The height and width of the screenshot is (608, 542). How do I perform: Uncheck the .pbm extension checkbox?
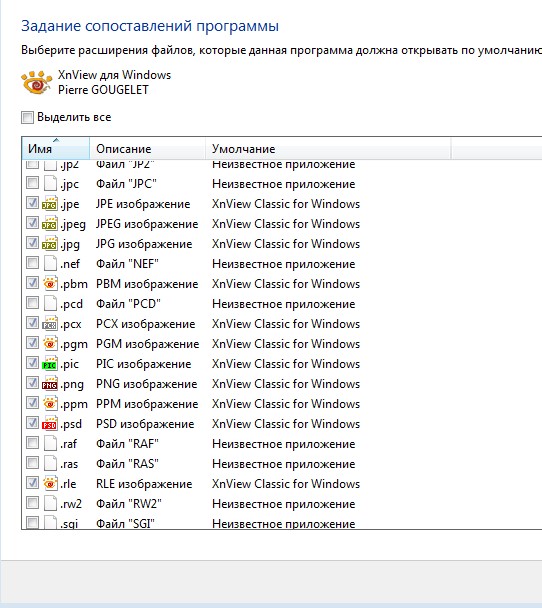(32, 283)
